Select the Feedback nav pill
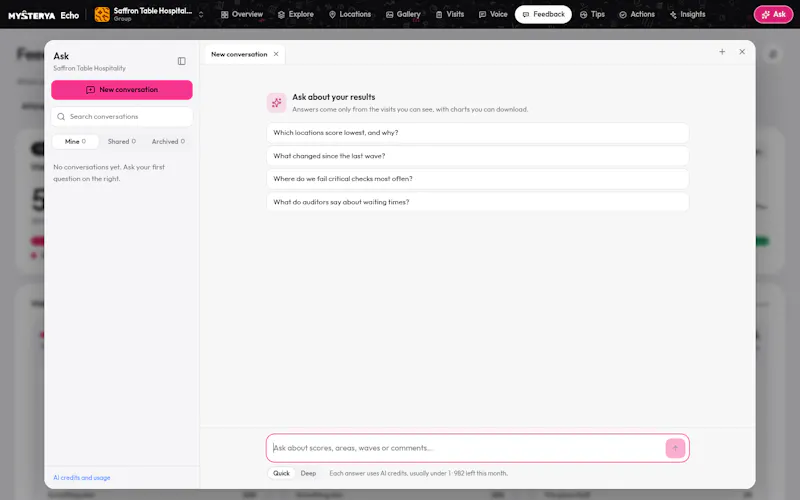The height and width of the screenshot is (500, 800). coord(543,14)
